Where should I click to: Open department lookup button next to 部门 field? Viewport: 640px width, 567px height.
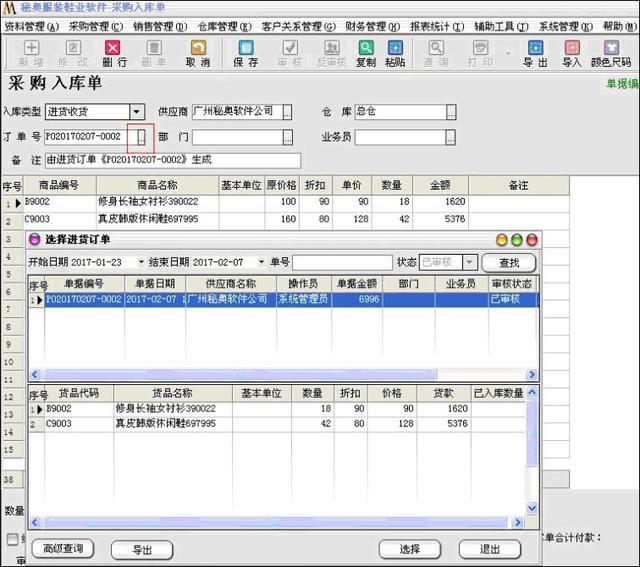pyautogui.click(x=287, y=138)
